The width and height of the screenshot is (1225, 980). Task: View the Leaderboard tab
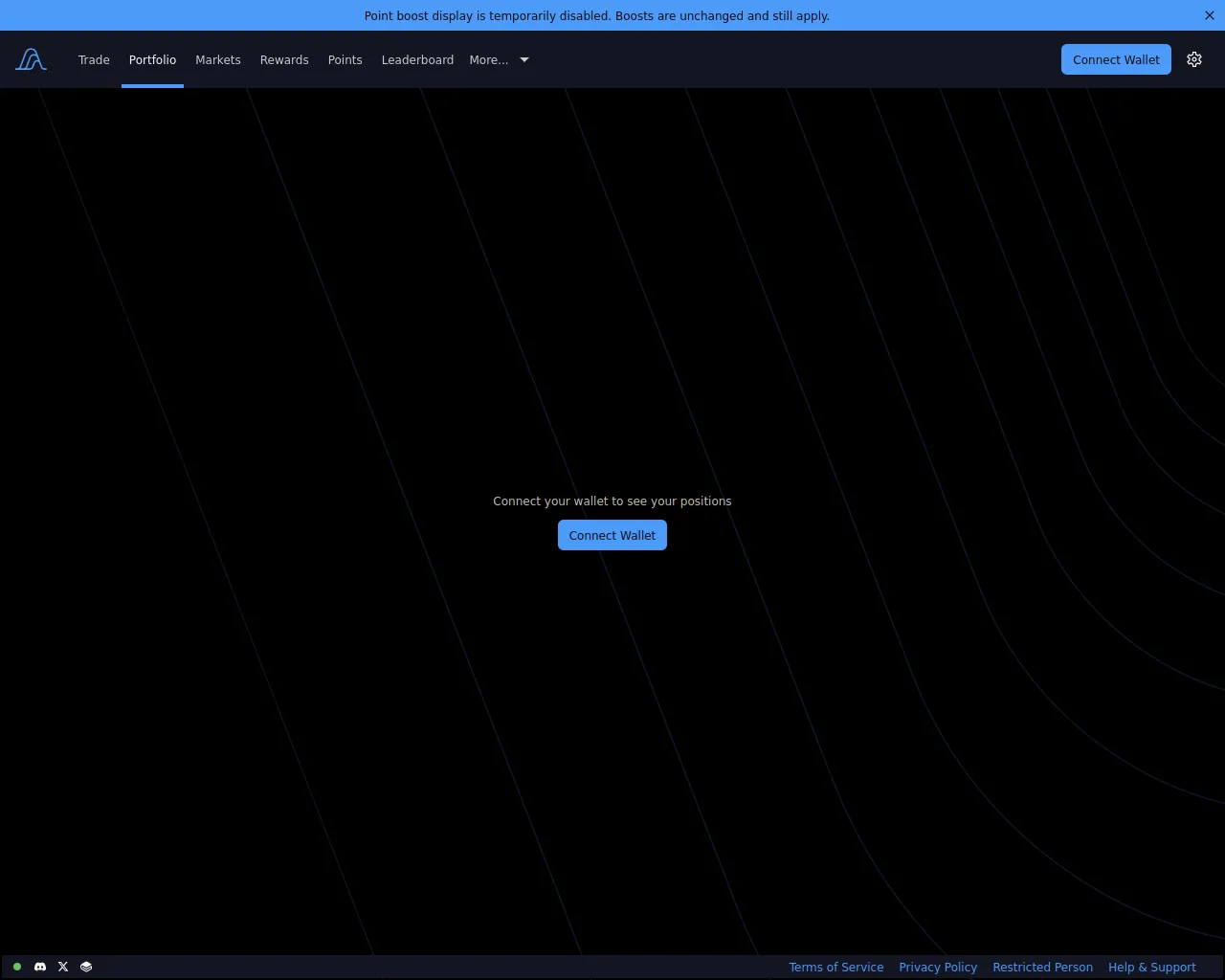tap(417, 59)
